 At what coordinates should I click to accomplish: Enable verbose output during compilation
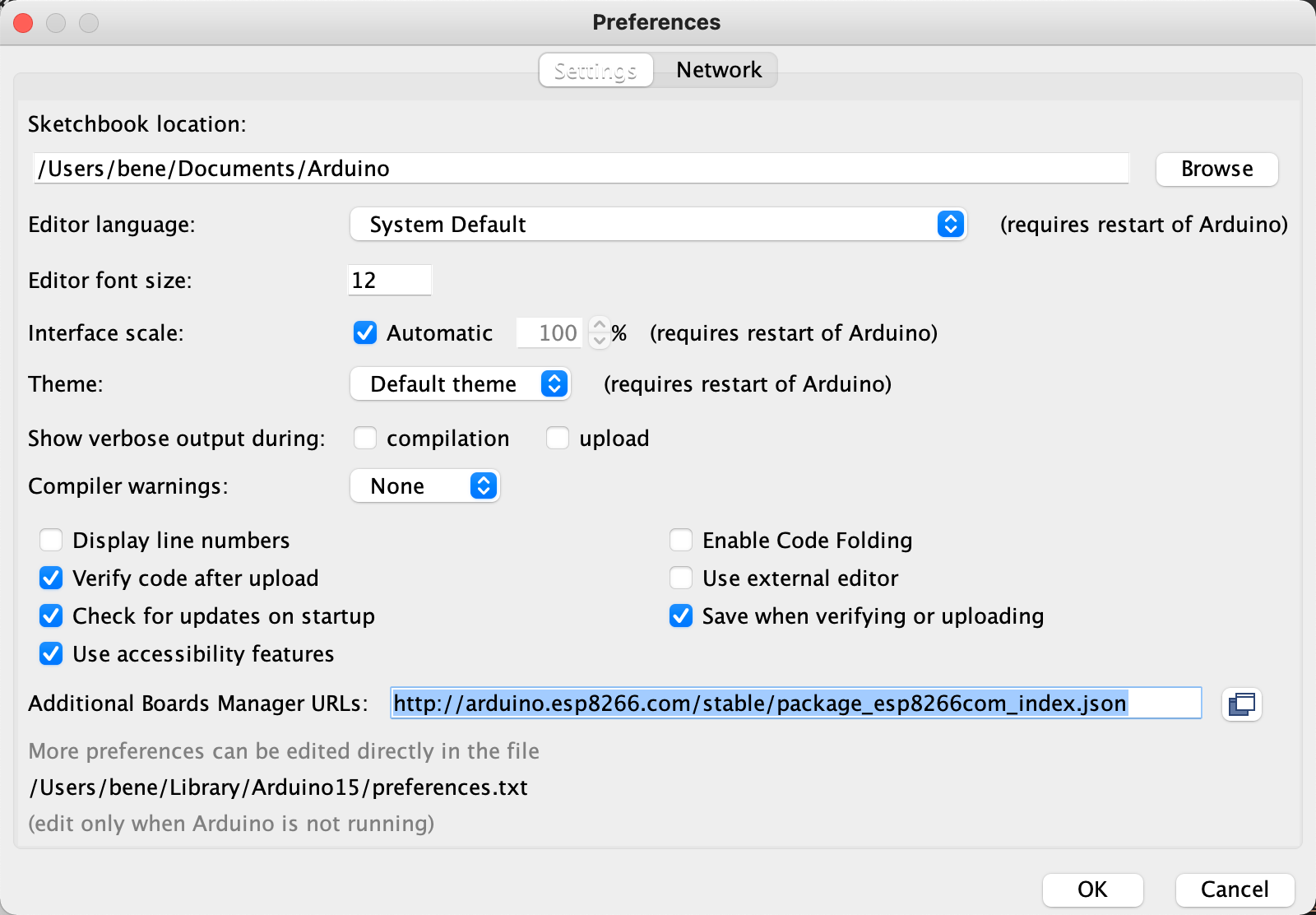(365, 439)
